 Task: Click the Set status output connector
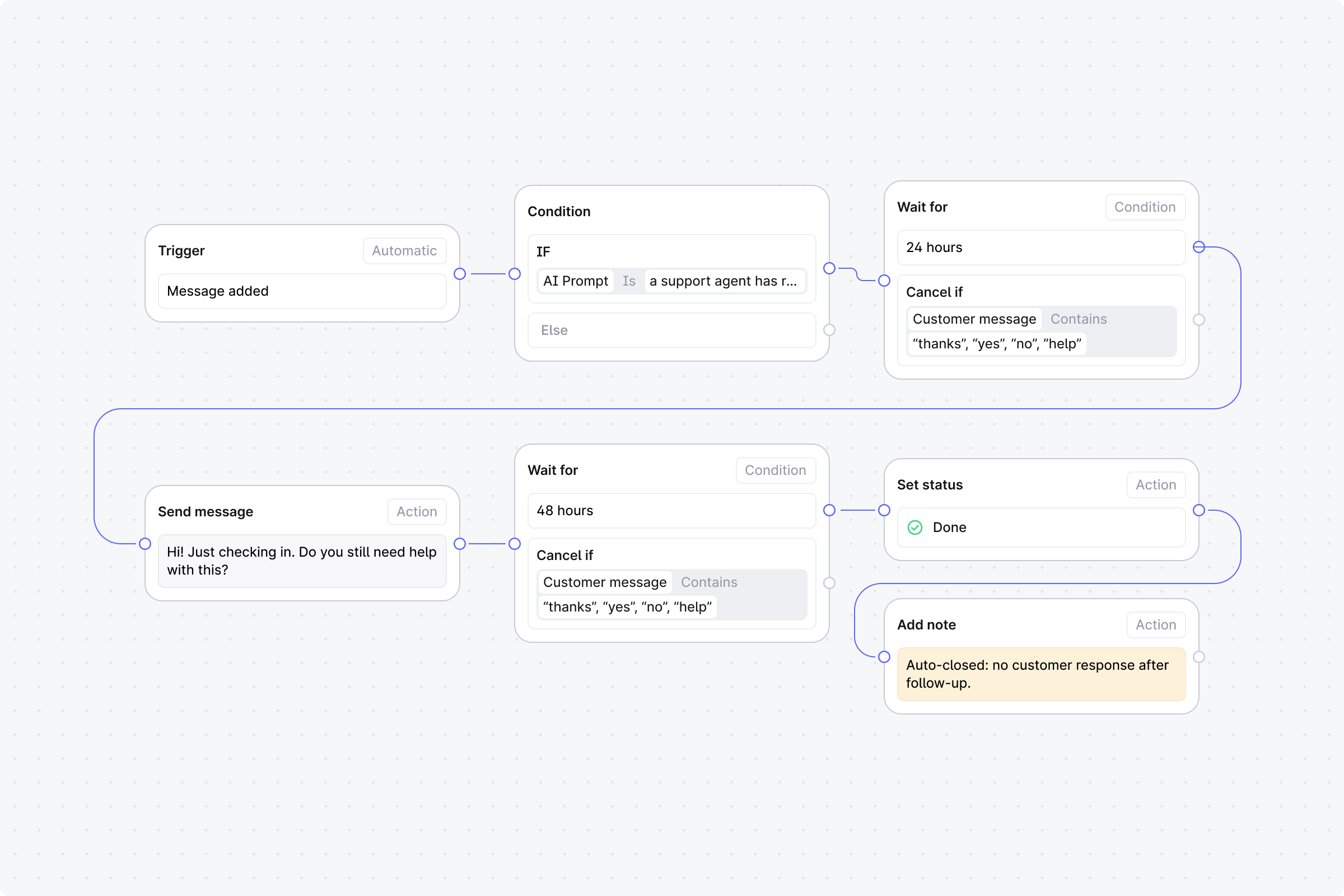click(x=1199, y=510)
